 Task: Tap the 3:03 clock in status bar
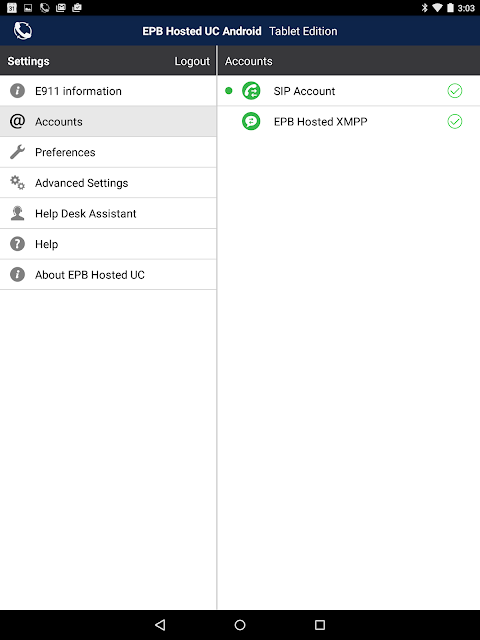pyautogui.click(x=466, y=8)
